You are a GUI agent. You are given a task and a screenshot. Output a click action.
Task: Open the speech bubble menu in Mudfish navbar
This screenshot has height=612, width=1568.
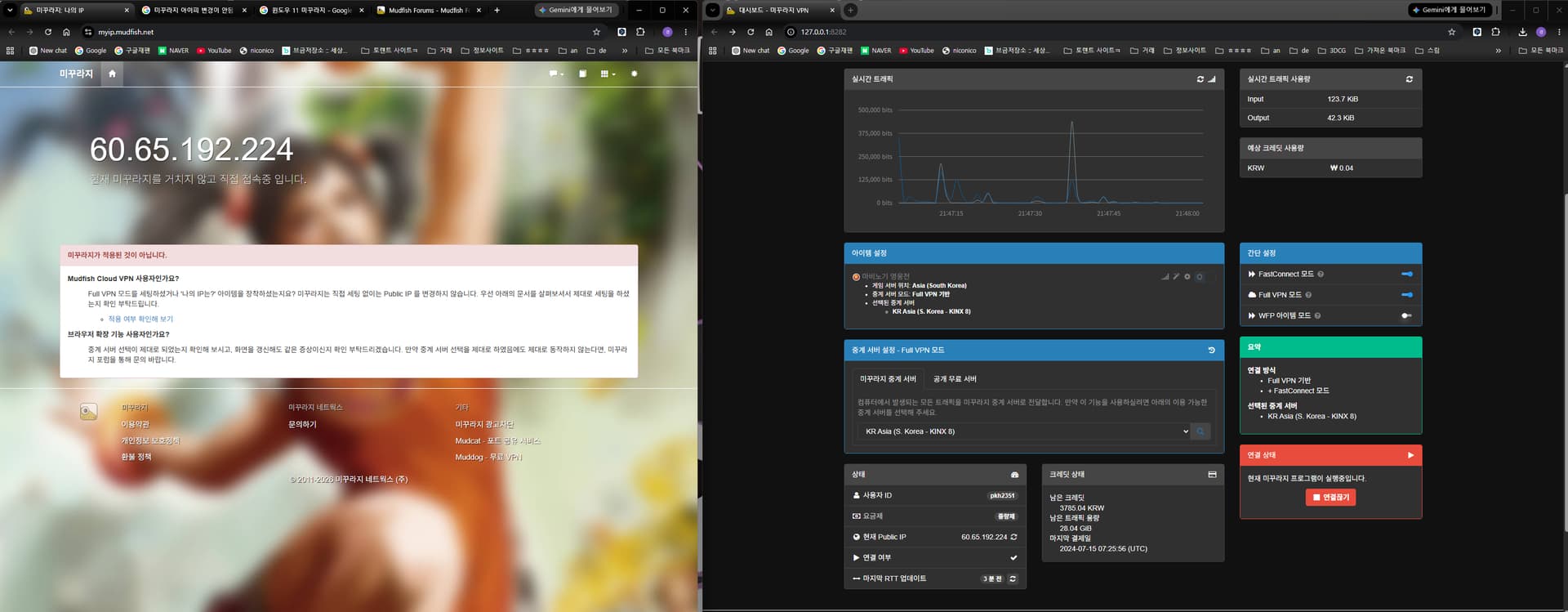556,74
